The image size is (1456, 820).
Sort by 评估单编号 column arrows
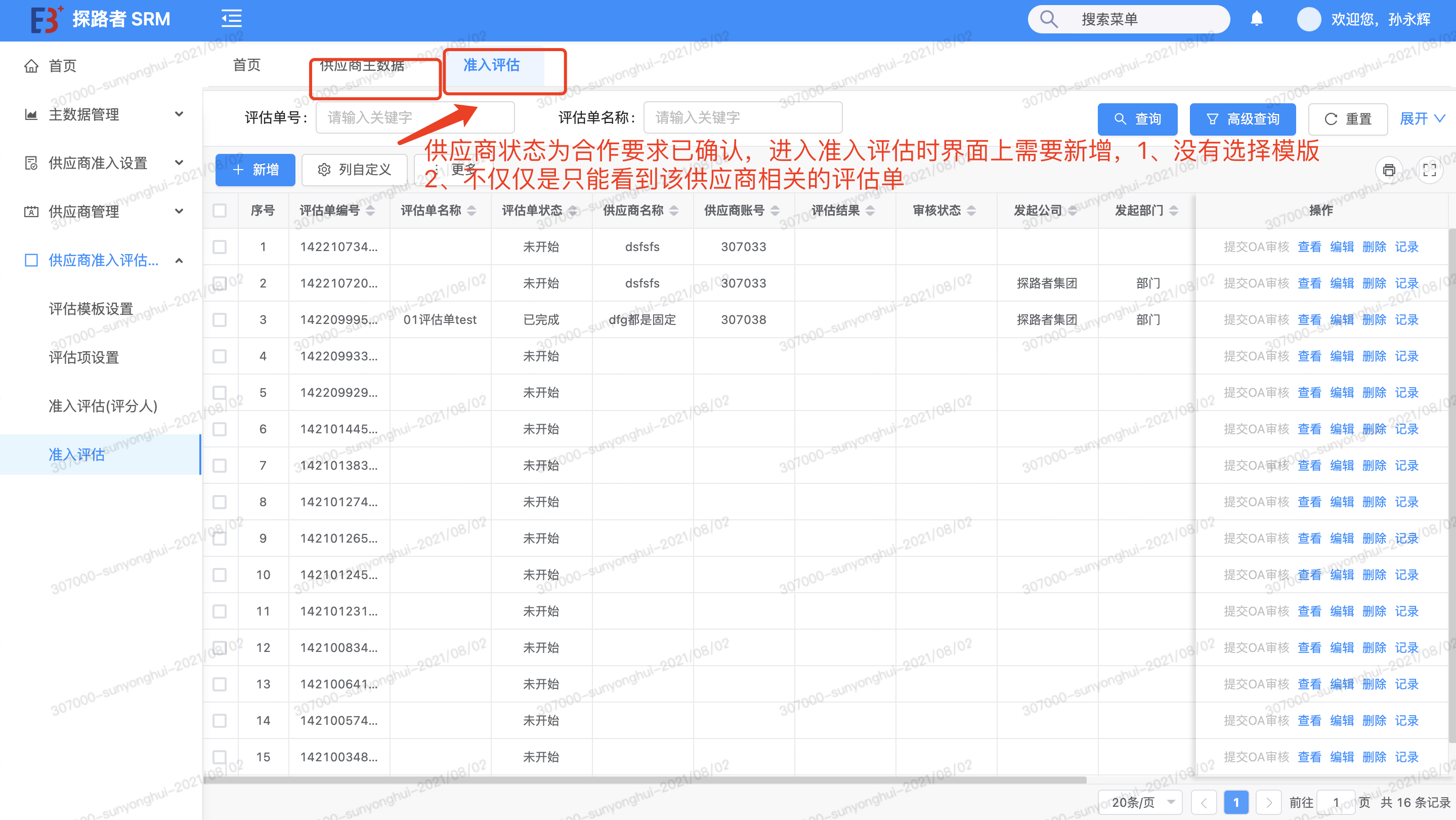[x=370, y=211]
